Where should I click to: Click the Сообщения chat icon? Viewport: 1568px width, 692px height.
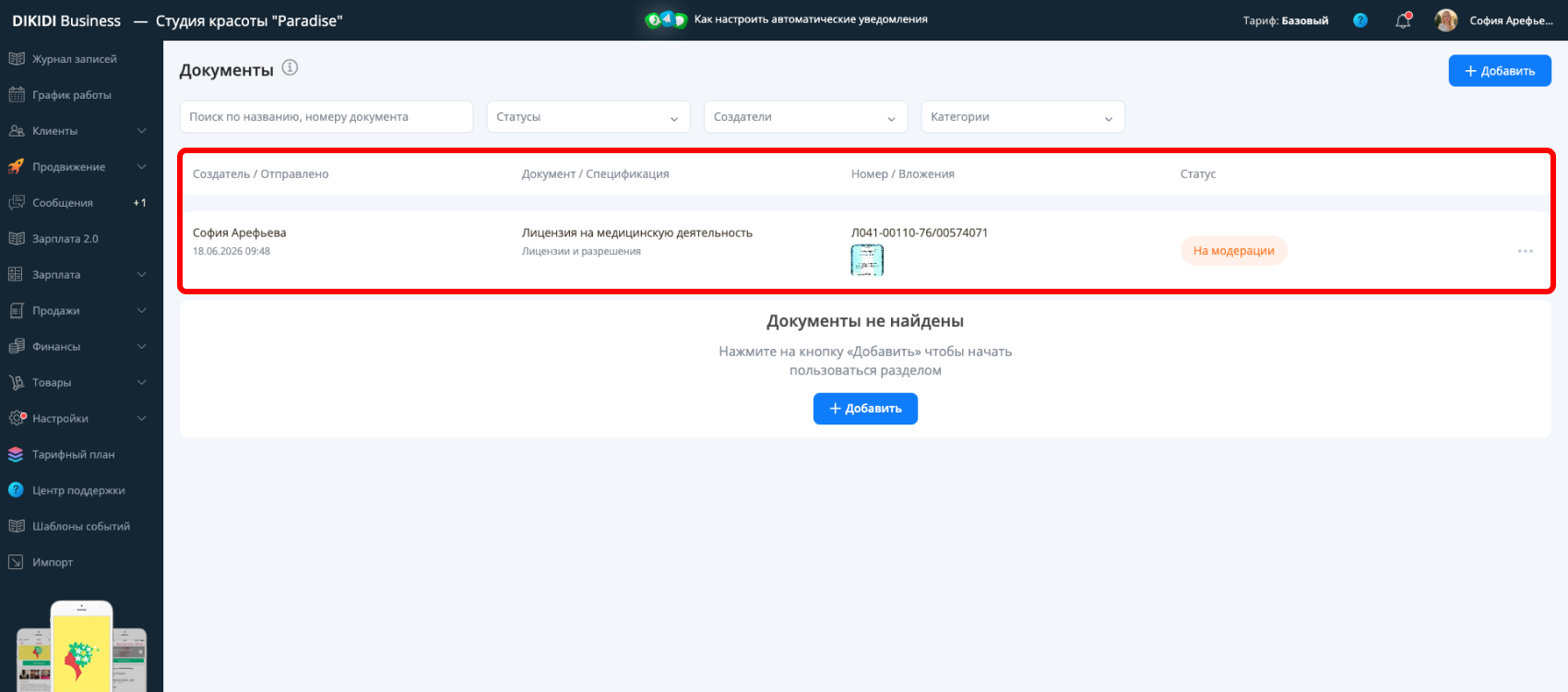[16, 203]
